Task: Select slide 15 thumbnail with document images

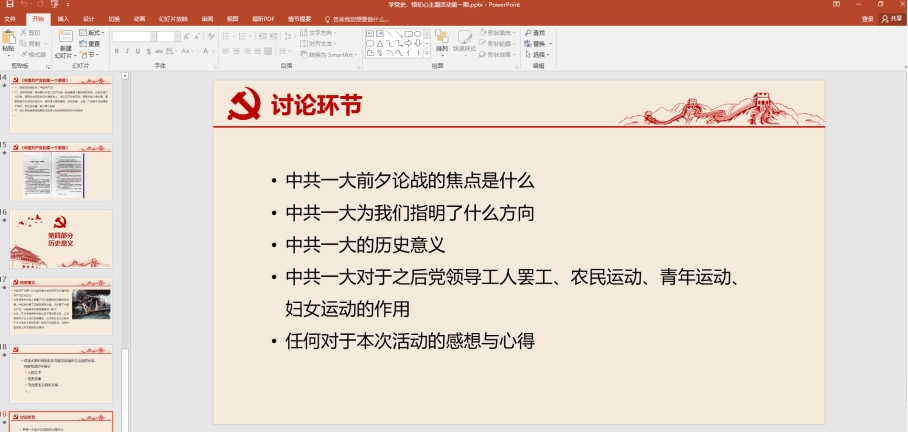Action: click(x=61, y=172)
